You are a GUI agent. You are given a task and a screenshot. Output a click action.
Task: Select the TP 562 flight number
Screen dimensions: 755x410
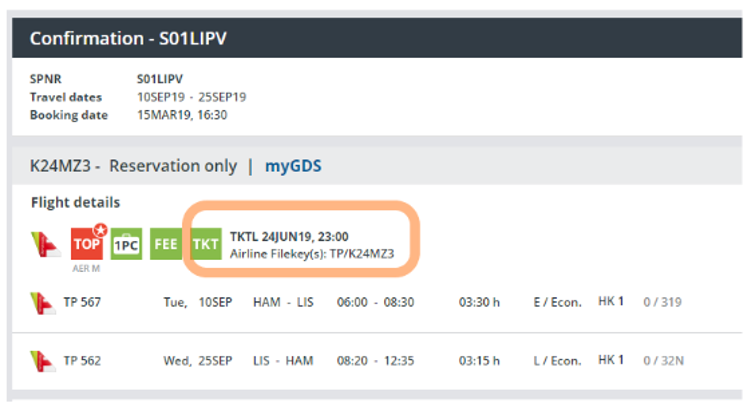pyautogui.click(x=82, y=359)
